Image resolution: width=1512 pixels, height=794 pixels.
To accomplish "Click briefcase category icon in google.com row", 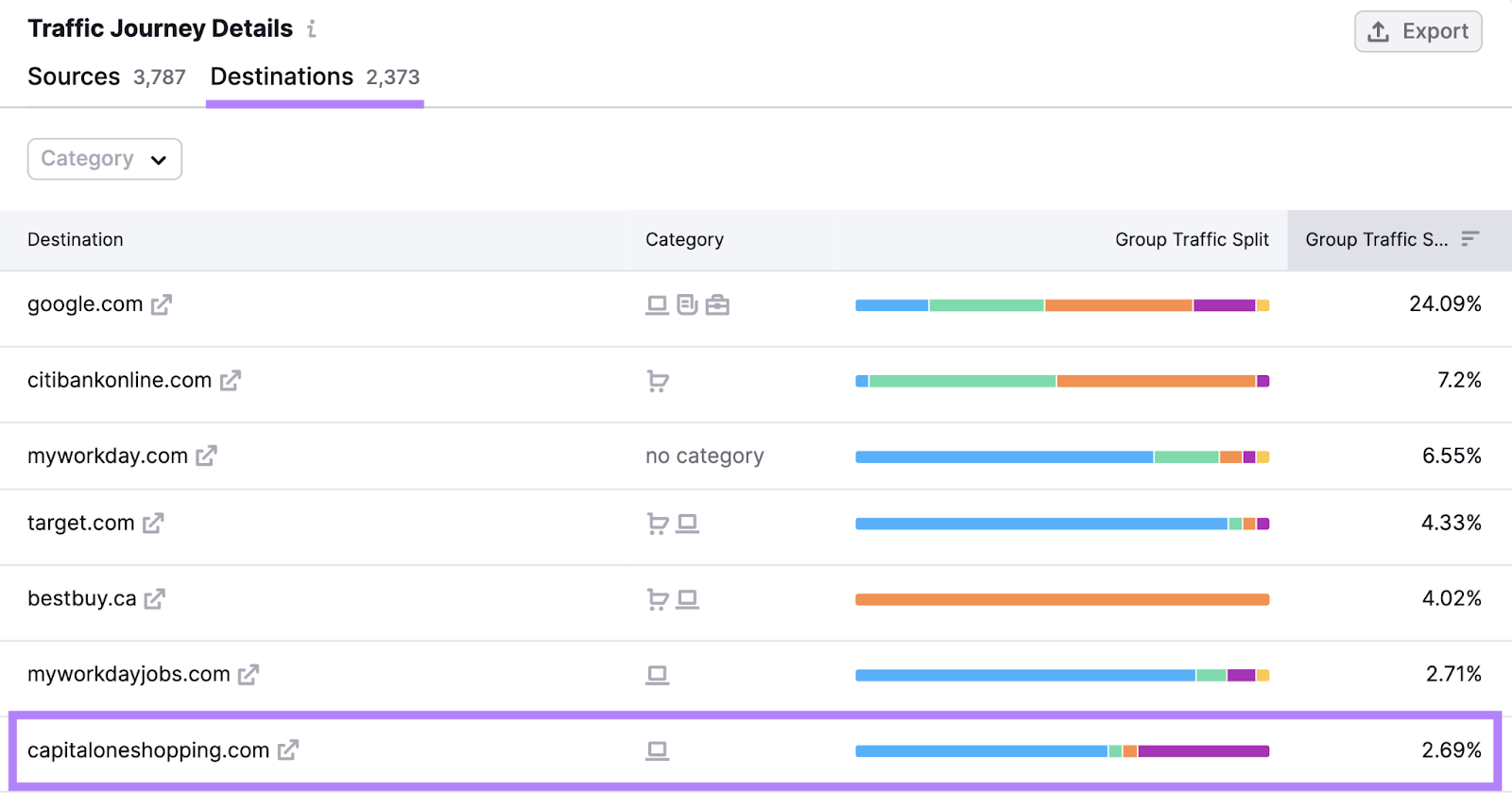I will pos(717,304).
